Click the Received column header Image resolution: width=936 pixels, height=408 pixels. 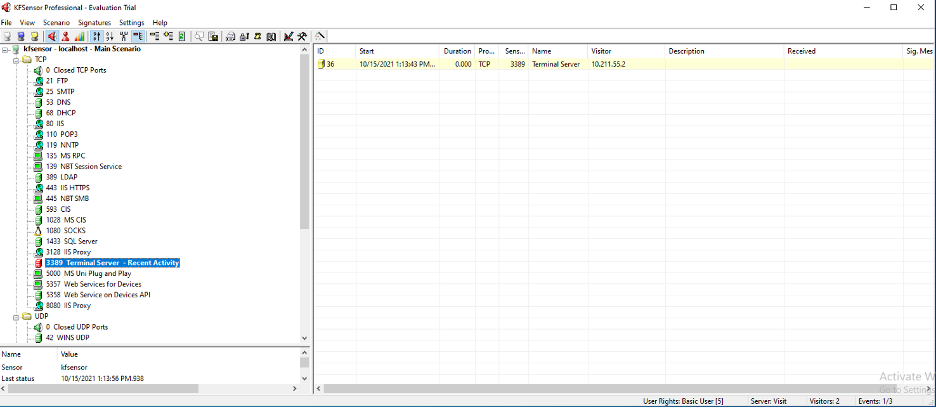point(843,51)
